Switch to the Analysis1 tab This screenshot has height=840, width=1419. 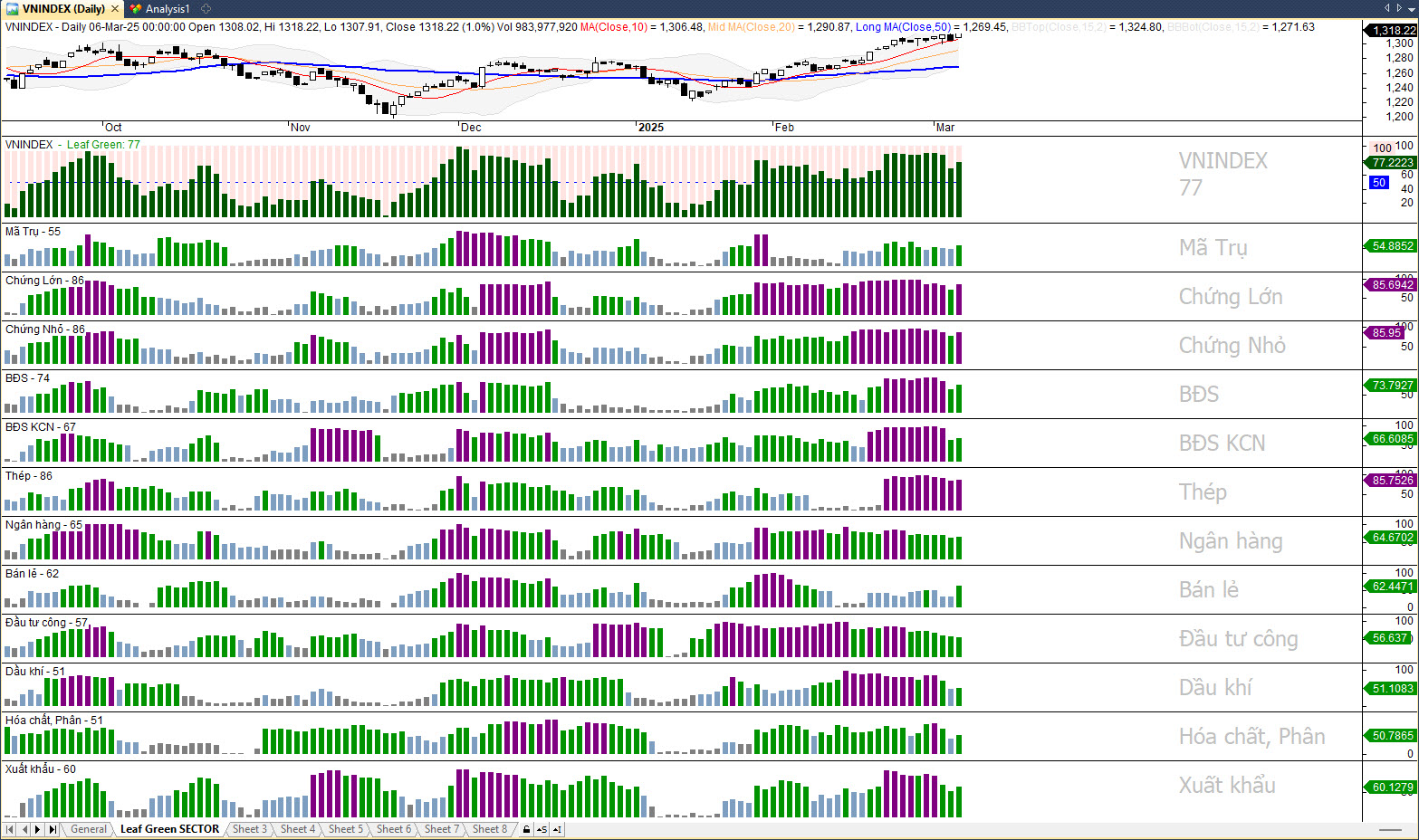[x=168, y=9]
